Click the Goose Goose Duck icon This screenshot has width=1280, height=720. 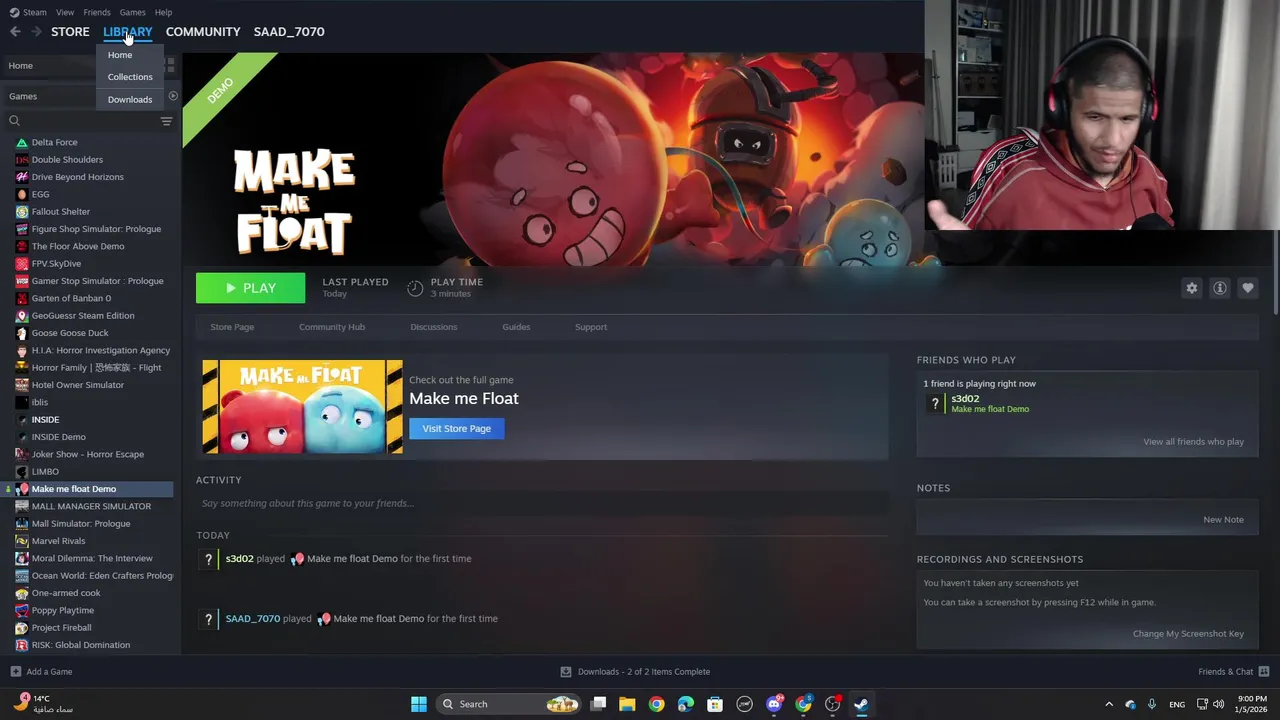click(x=22, y=333)
